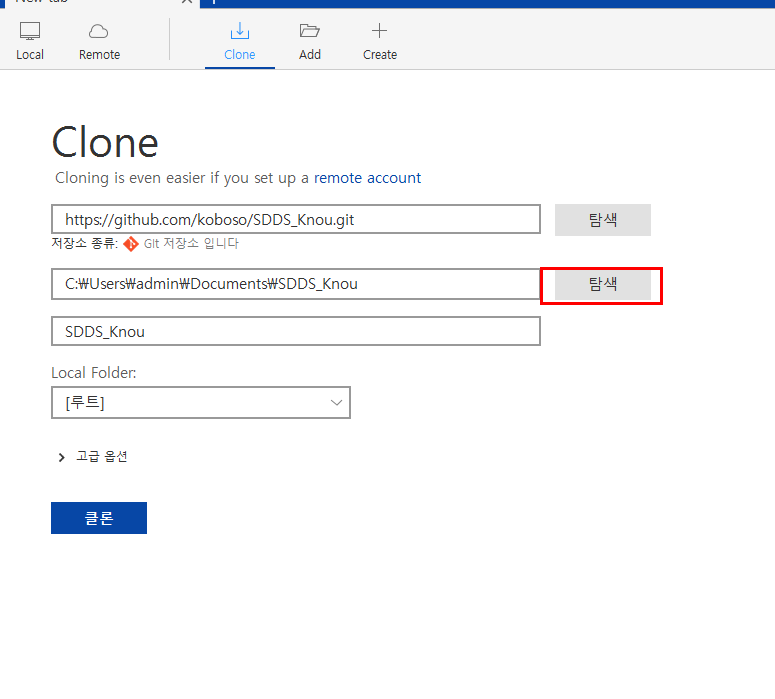Open the Local repositories view

30,41
